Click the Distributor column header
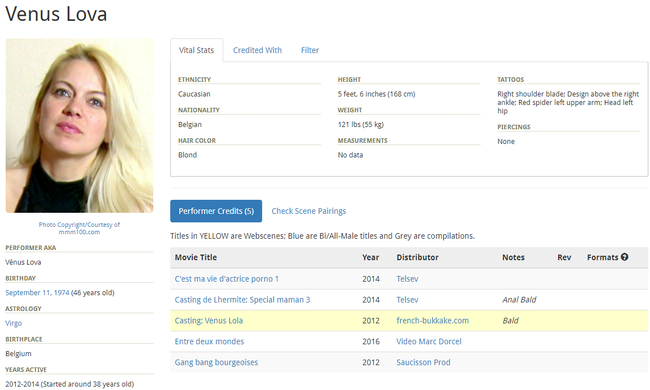 tap(417, 257)
